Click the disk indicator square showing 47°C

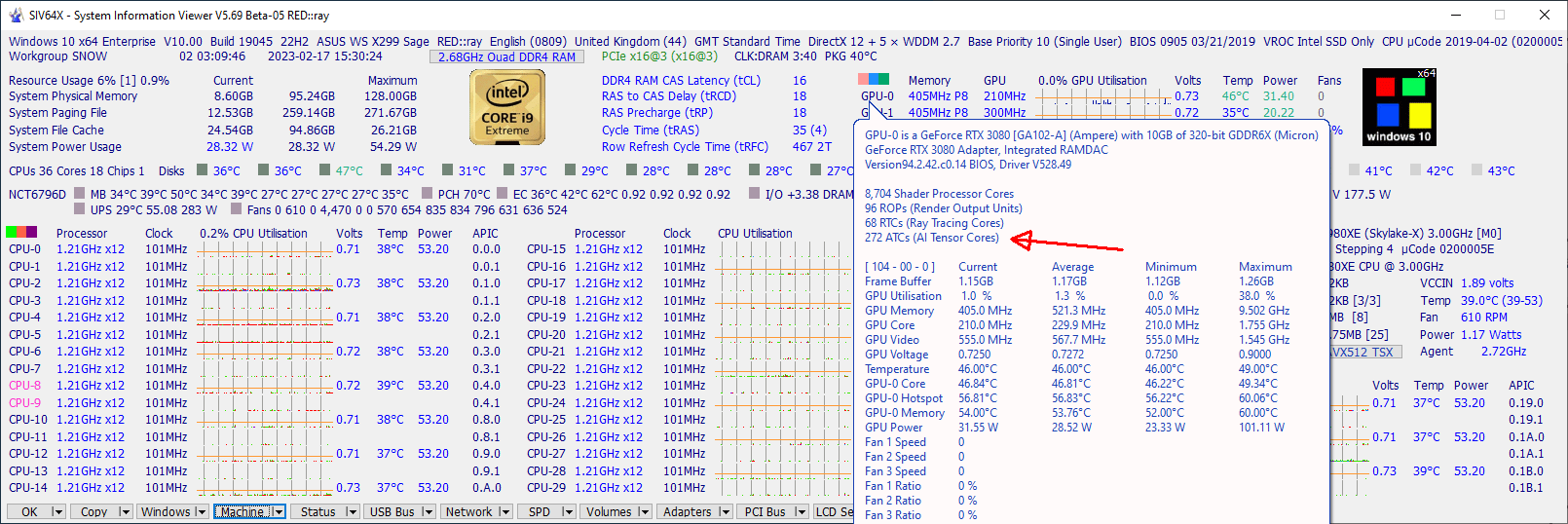click(x=325, y=169)
